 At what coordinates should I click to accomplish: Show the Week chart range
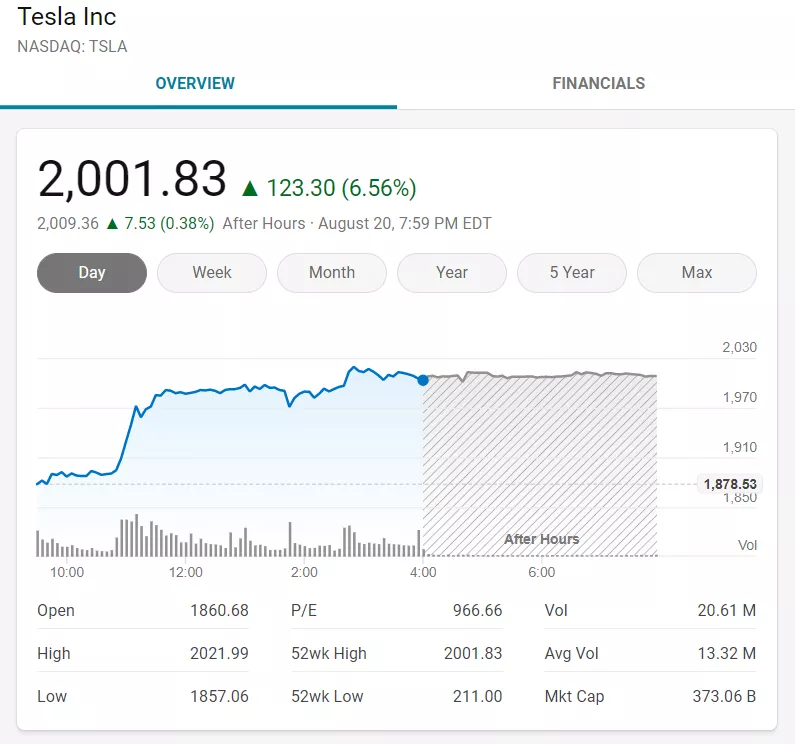(x=212, y=273)
